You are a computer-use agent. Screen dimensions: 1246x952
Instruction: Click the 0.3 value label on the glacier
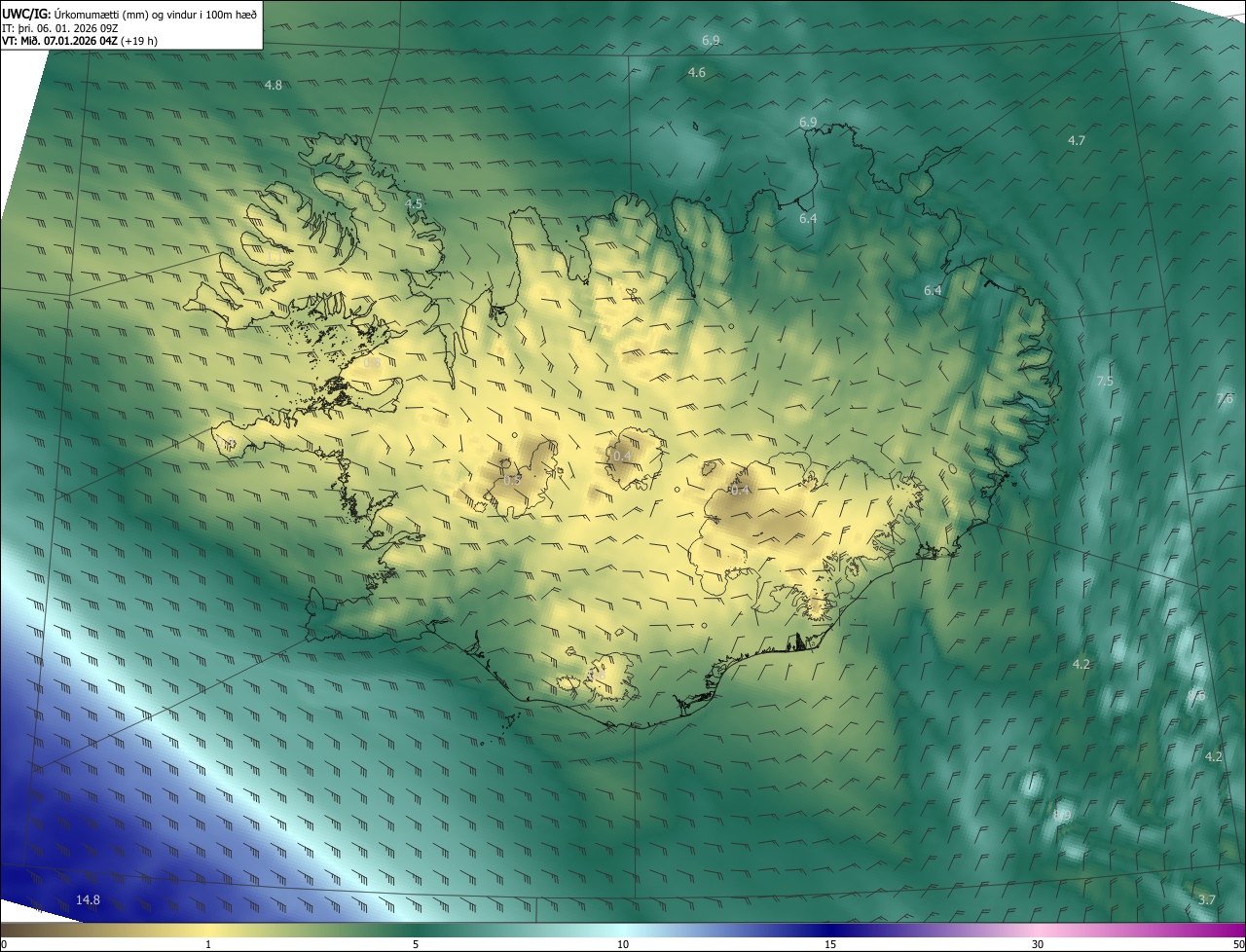click(512, 480)
